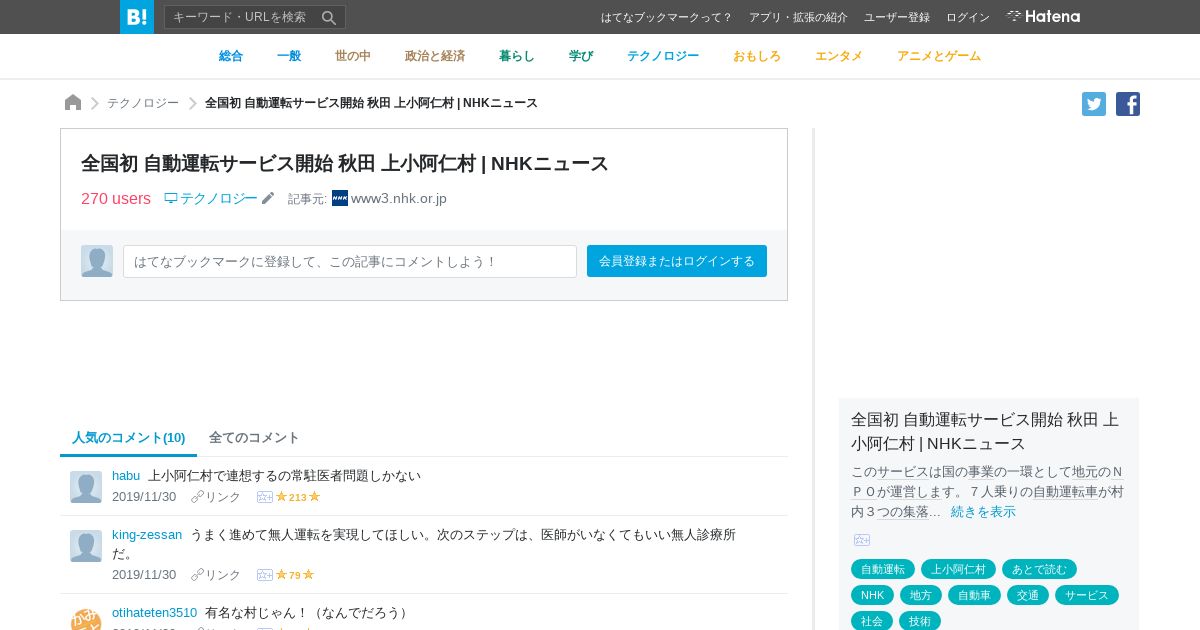Open 世の中 category menu
Viewport: 1200px width, 630px height.
pyautogui.click(x=353, y=56)
